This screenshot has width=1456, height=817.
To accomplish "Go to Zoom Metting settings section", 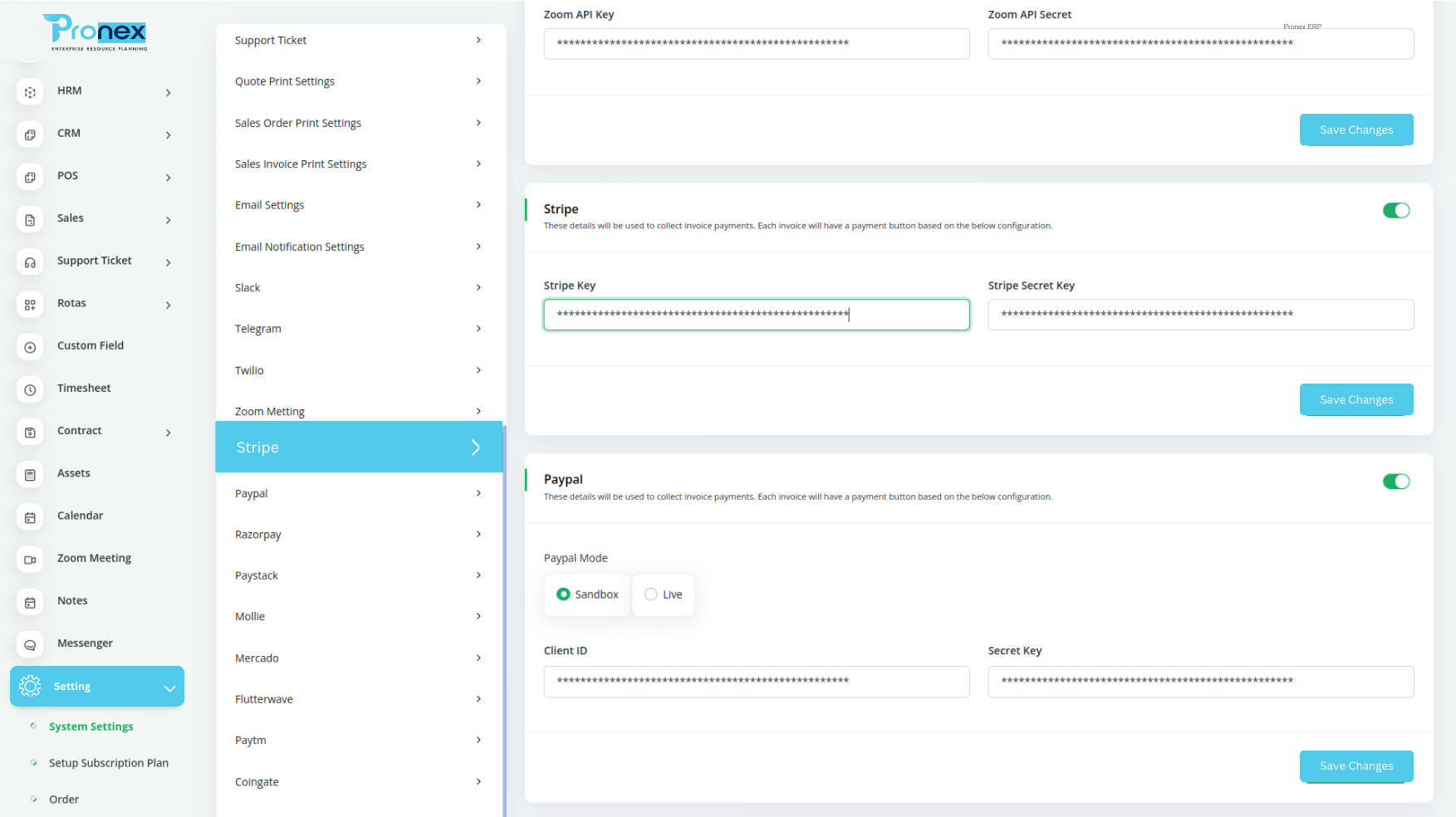I will pyautogui.click(x=359, y=411).
